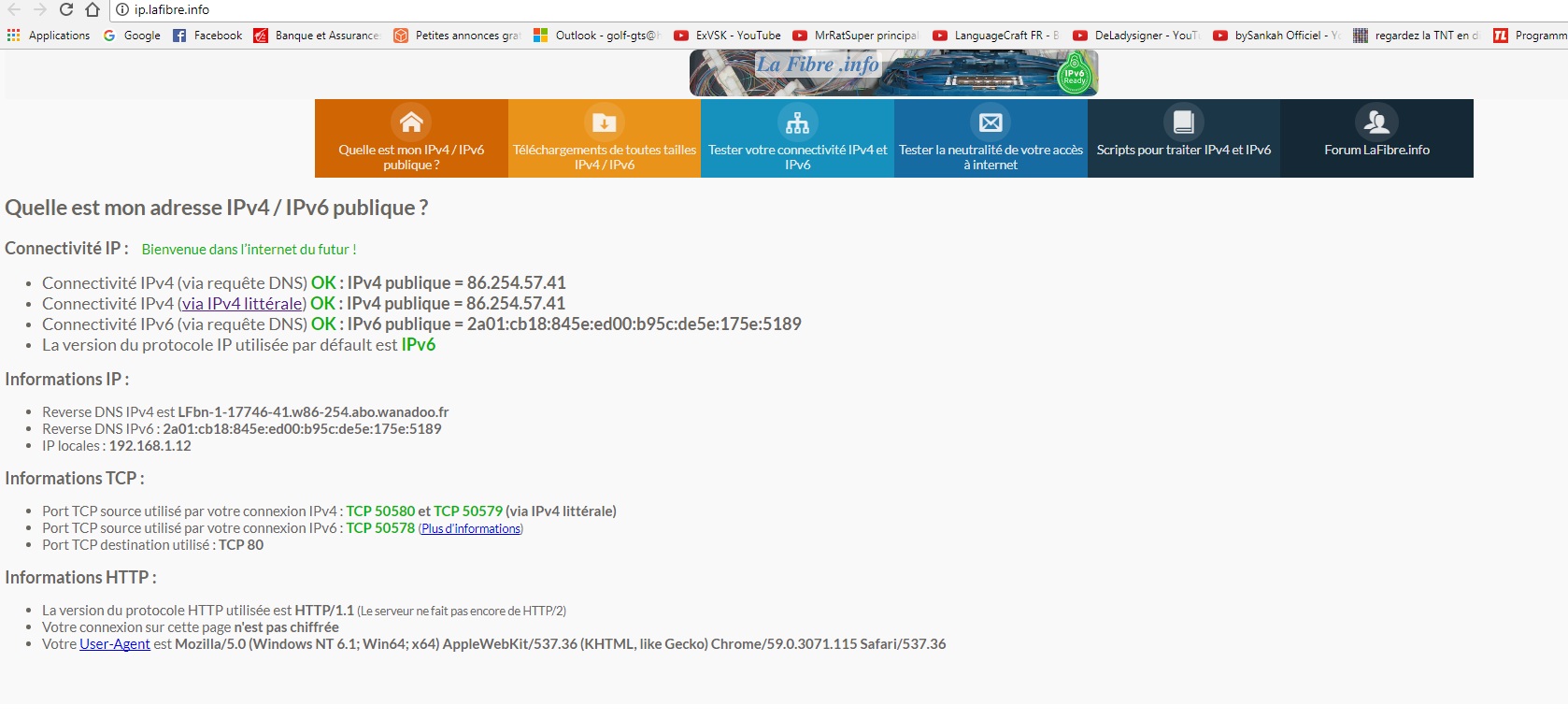Open MrRatSuper principal bookmark
Viewport: 1568px width, 720px height.
pyautogui.click(x=856, y=36)
